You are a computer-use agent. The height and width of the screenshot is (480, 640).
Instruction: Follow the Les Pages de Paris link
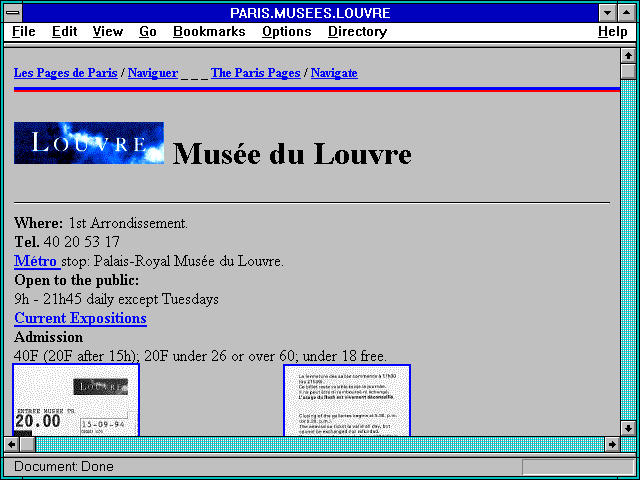(x=66, y=73)
